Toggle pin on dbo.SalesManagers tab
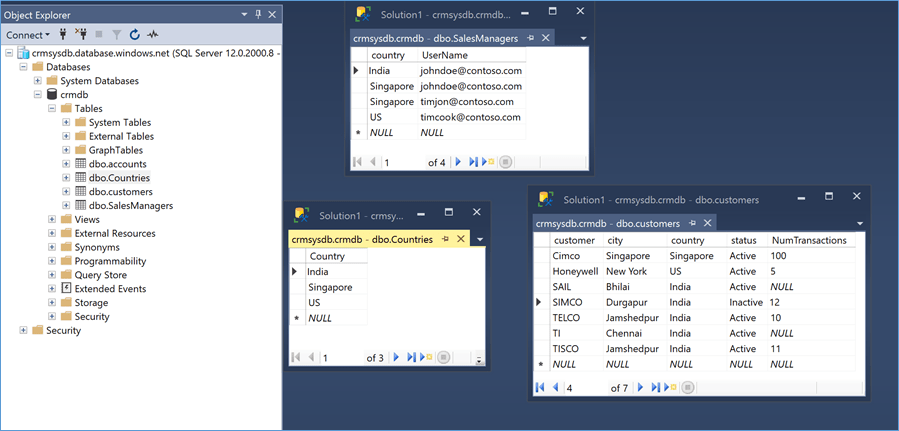Screen dimensions: 899x431 [532, 38]
